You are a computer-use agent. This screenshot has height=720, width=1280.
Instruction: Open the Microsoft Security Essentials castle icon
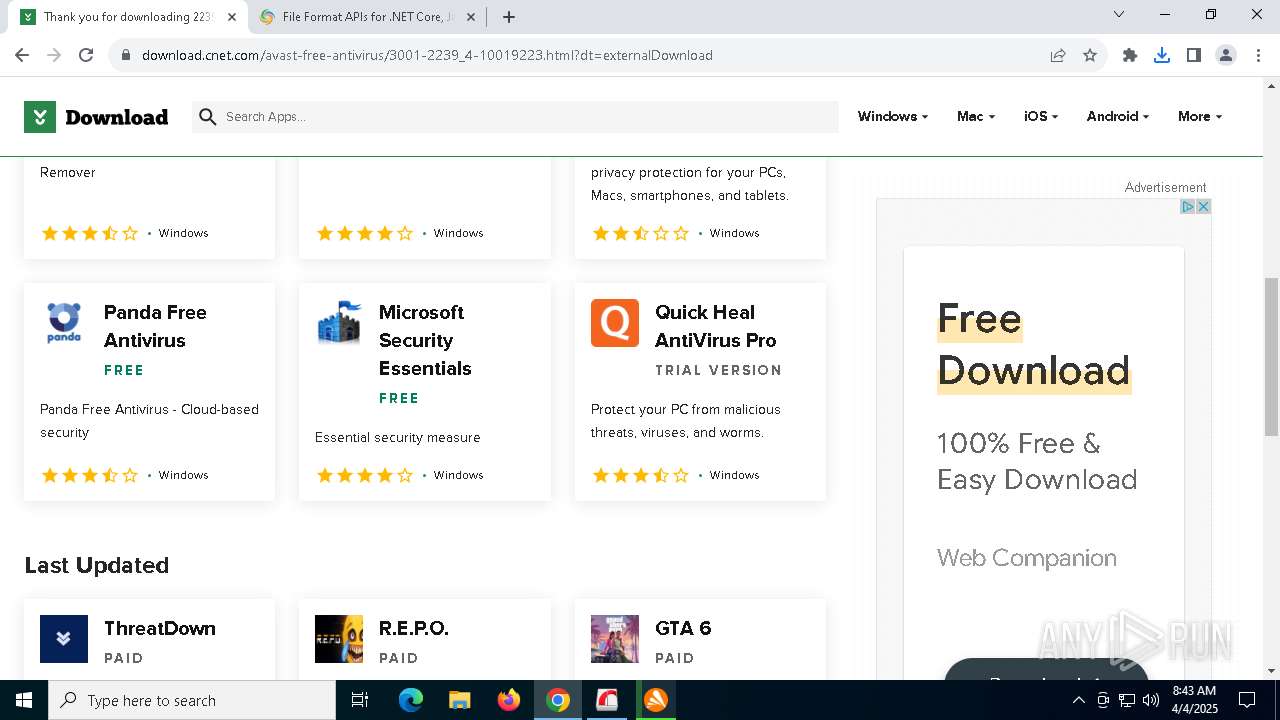(x=339, y=323)
